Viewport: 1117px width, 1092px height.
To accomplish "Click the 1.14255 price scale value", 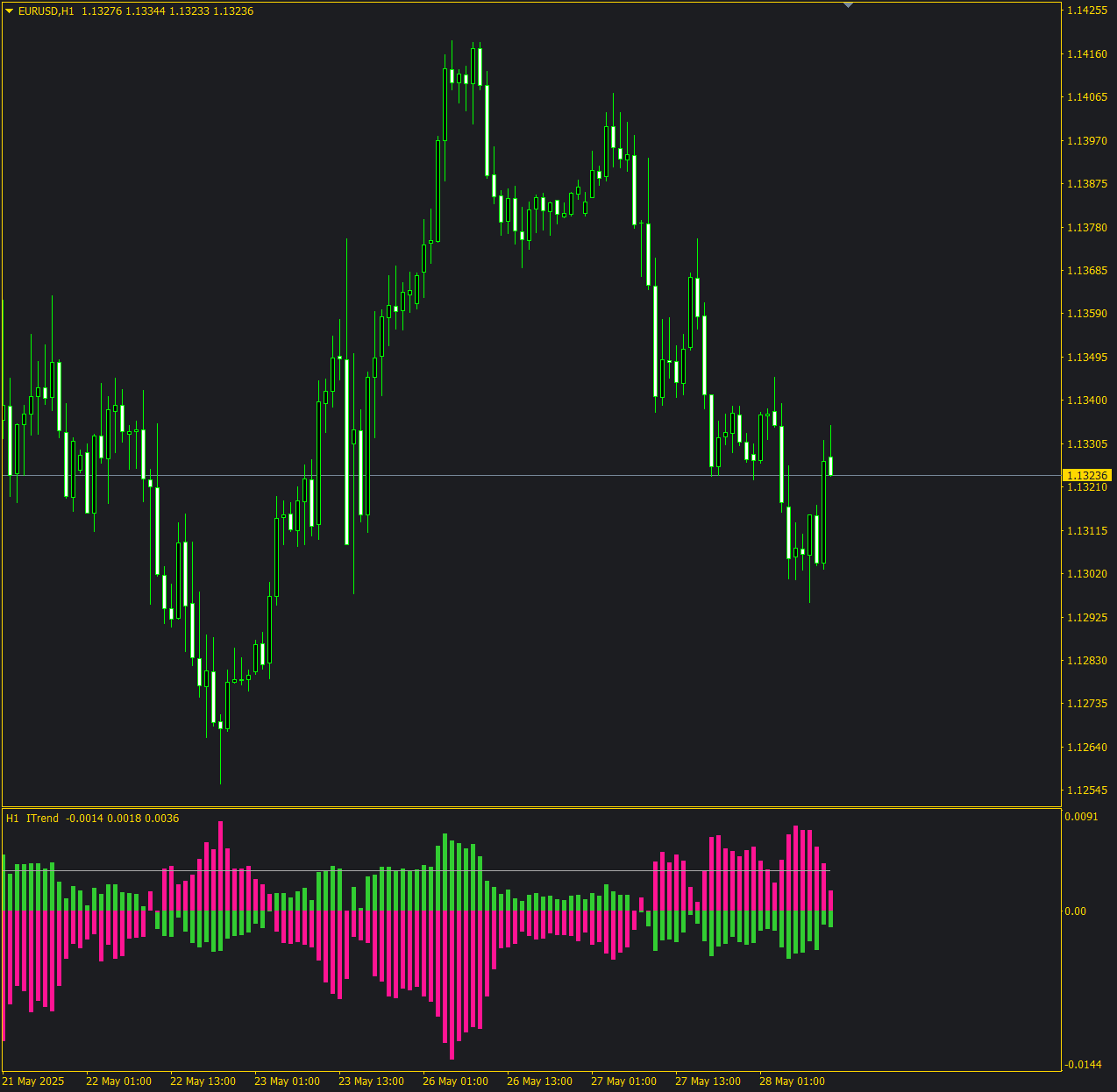I will pos(1086,11).
